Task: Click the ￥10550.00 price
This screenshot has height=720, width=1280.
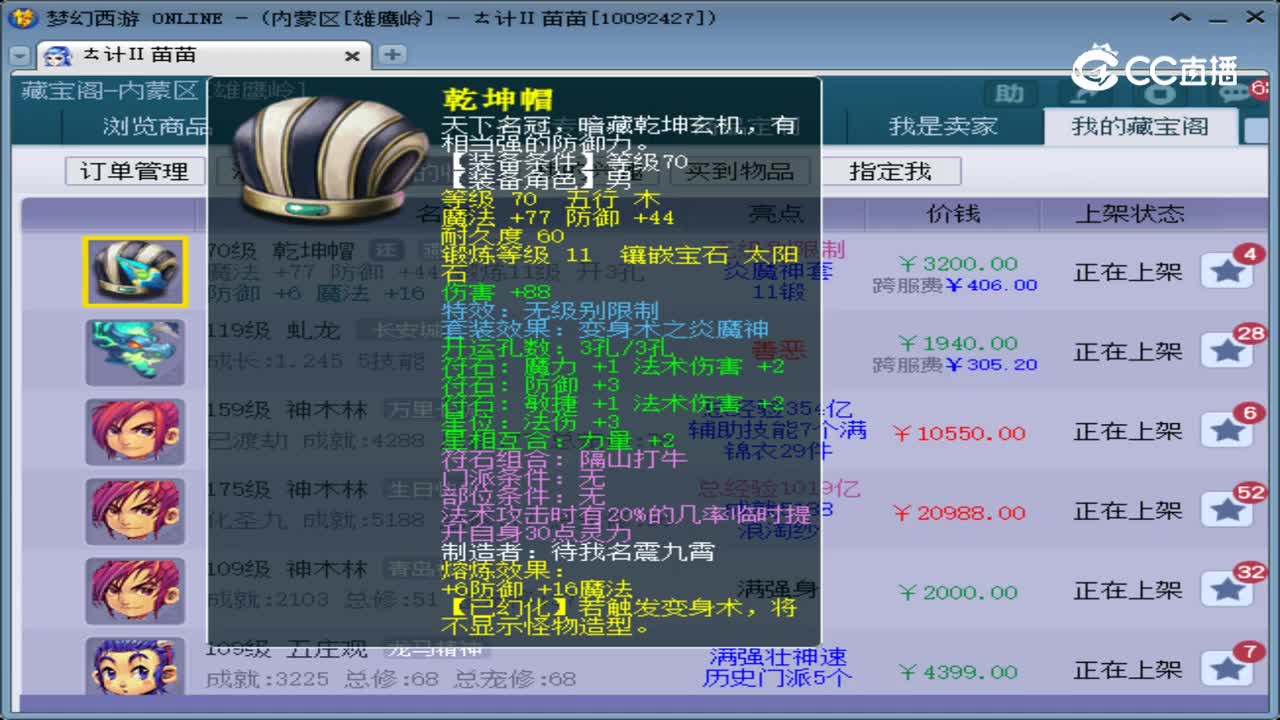Action: pos(958,433)
